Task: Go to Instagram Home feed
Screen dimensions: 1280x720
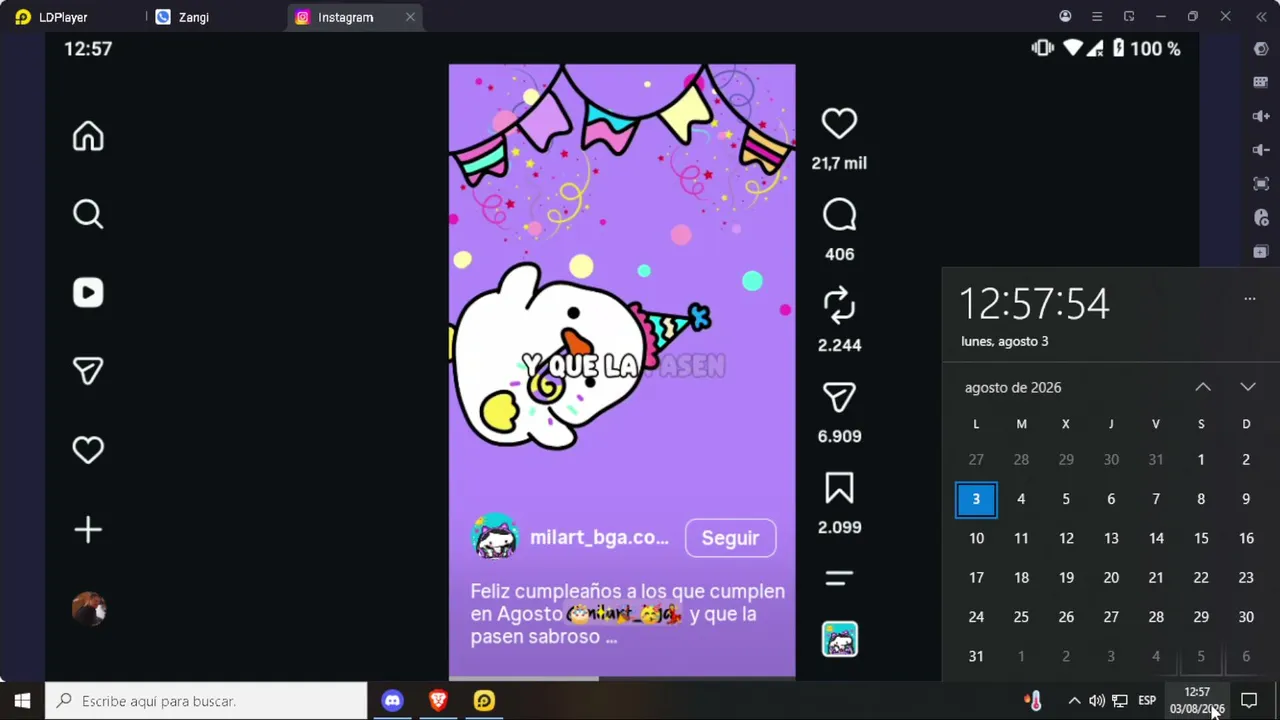Action: pyautogui.click(x=88, y=136)
